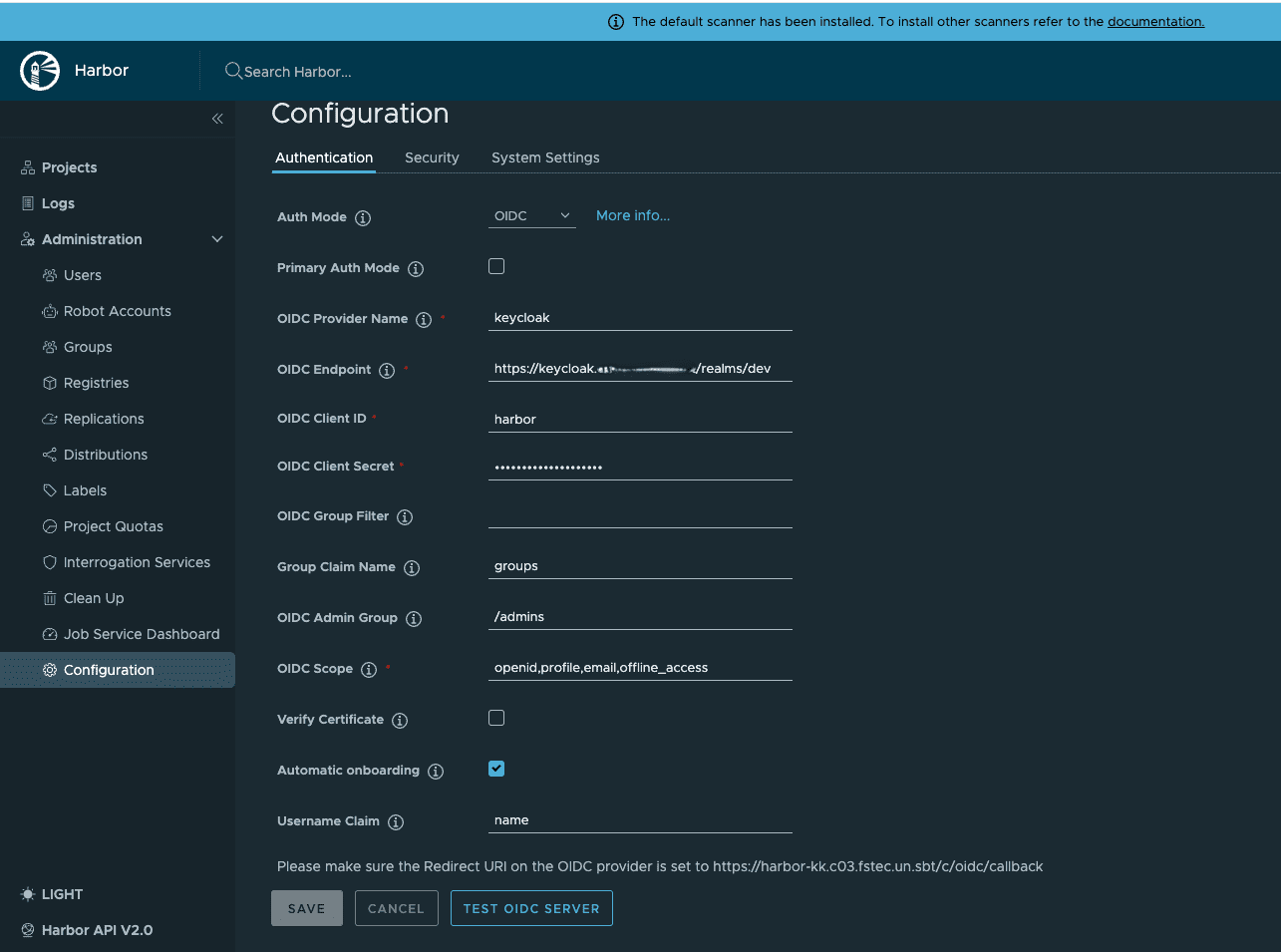Enable the Primary Auth Mode checkbox
The image size is (1281, 952).
tap(496, 266)
